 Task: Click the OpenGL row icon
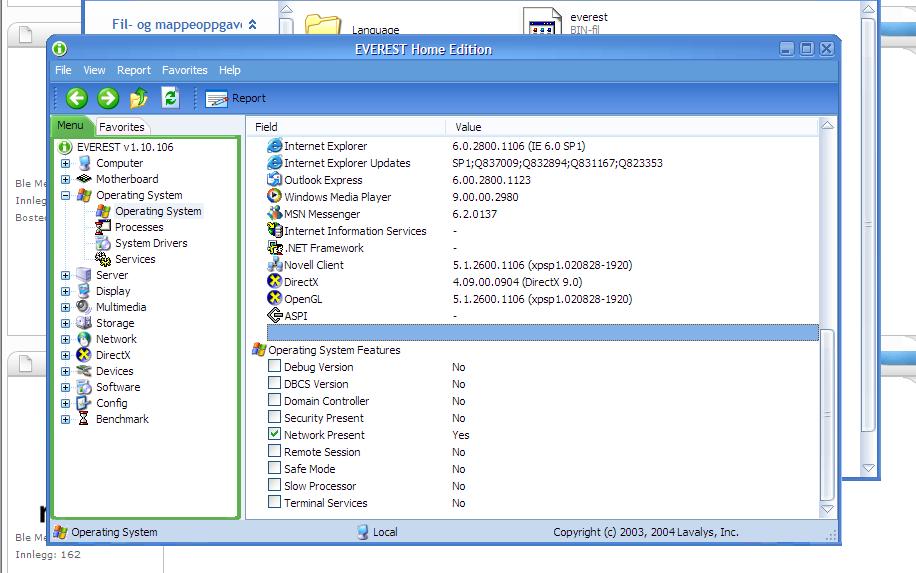274,298
